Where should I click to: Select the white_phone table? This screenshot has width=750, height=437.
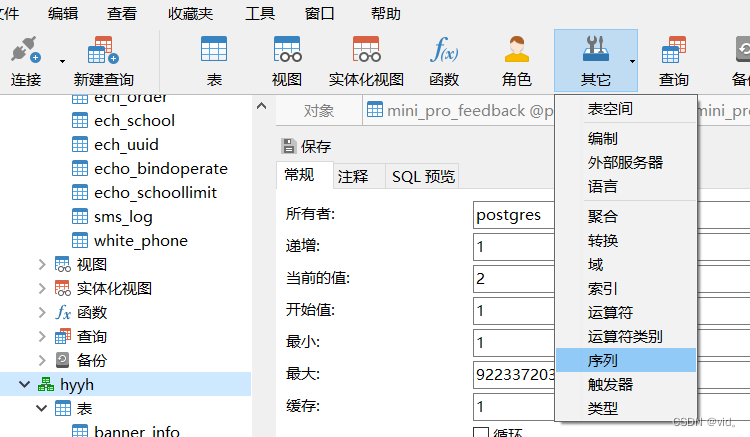pyautogui.click(x=141, y=240)
